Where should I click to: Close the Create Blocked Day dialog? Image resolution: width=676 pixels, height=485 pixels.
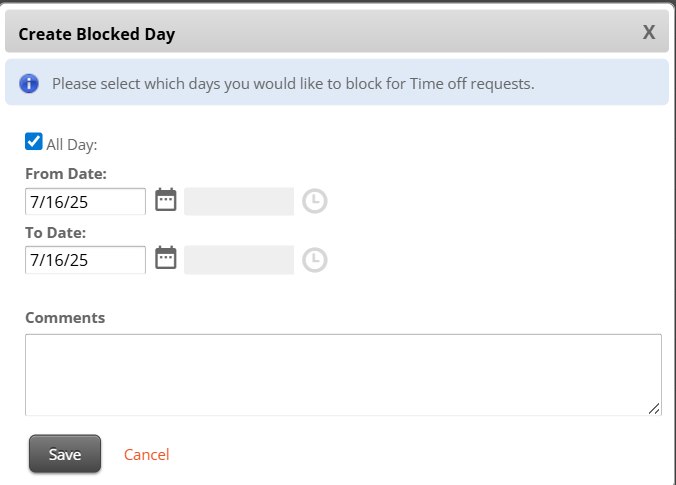649,33
